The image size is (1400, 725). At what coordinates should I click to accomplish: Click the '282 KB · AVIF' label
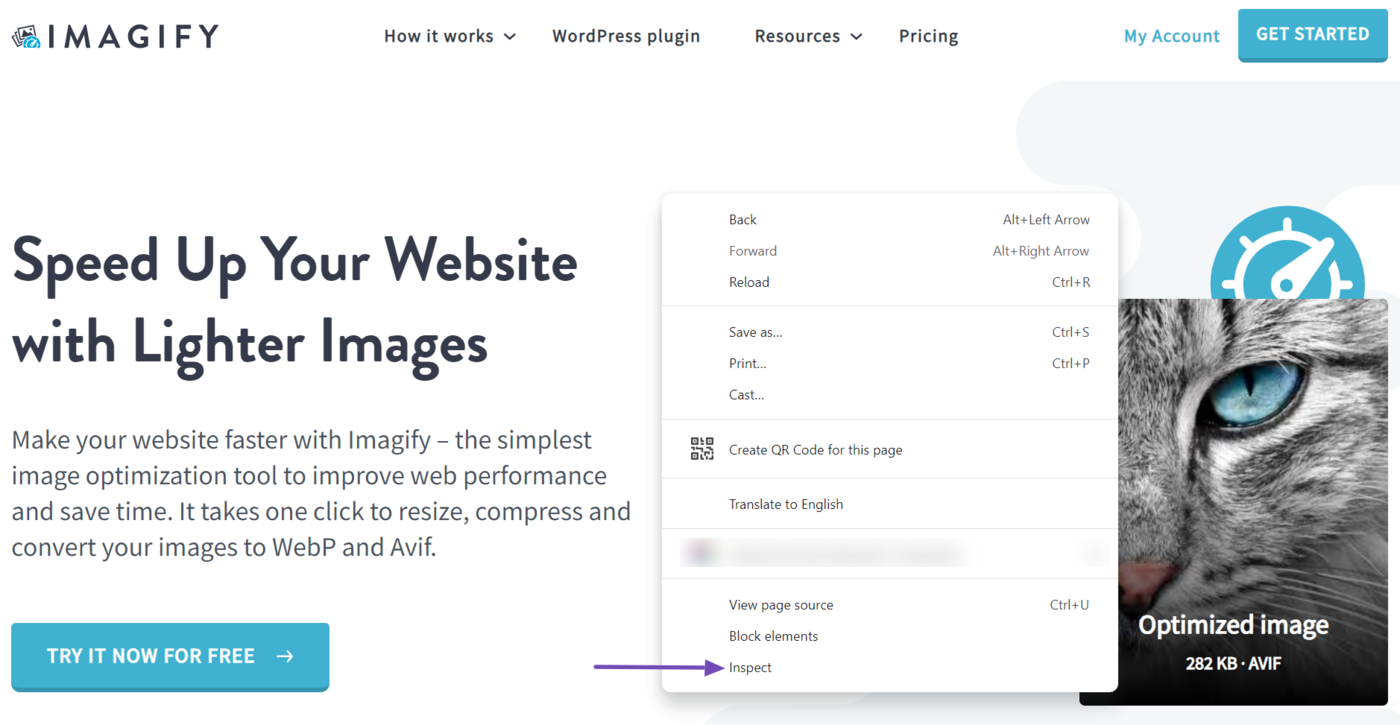1233,663
